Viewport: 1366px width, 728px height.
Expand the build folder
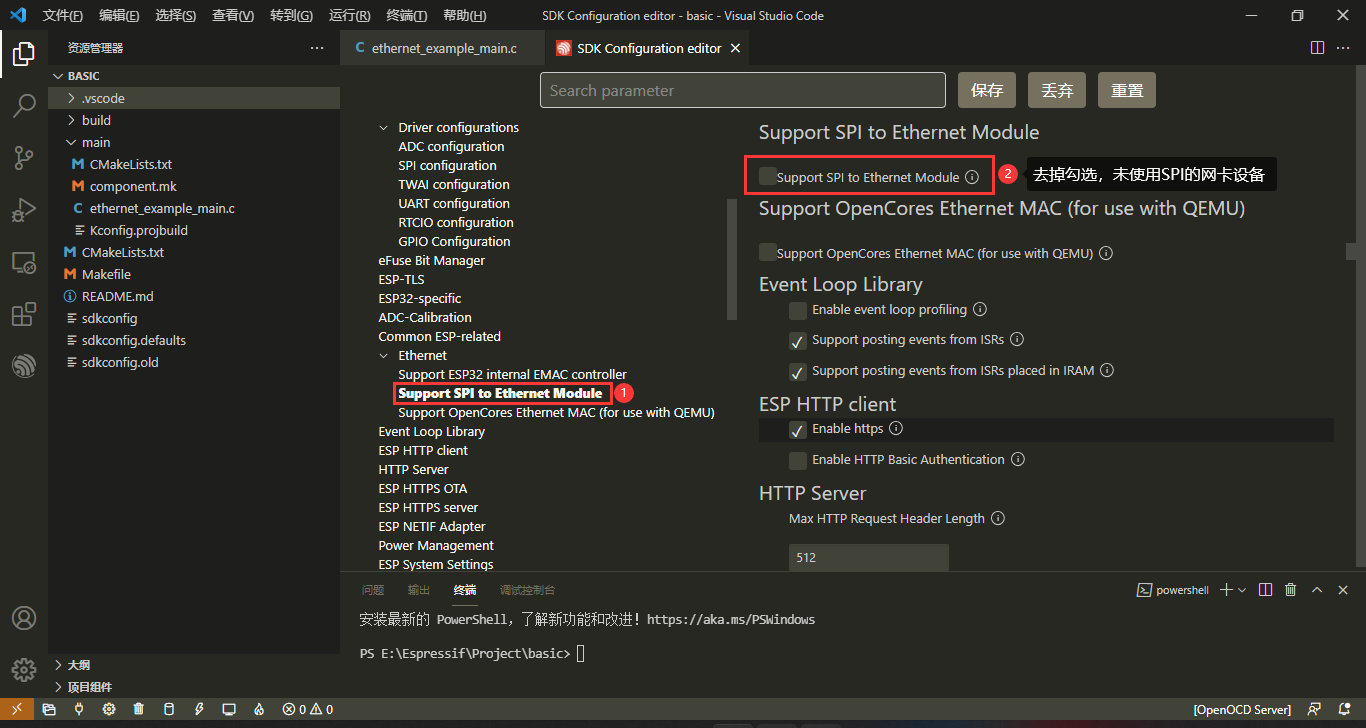click(71, 120)
